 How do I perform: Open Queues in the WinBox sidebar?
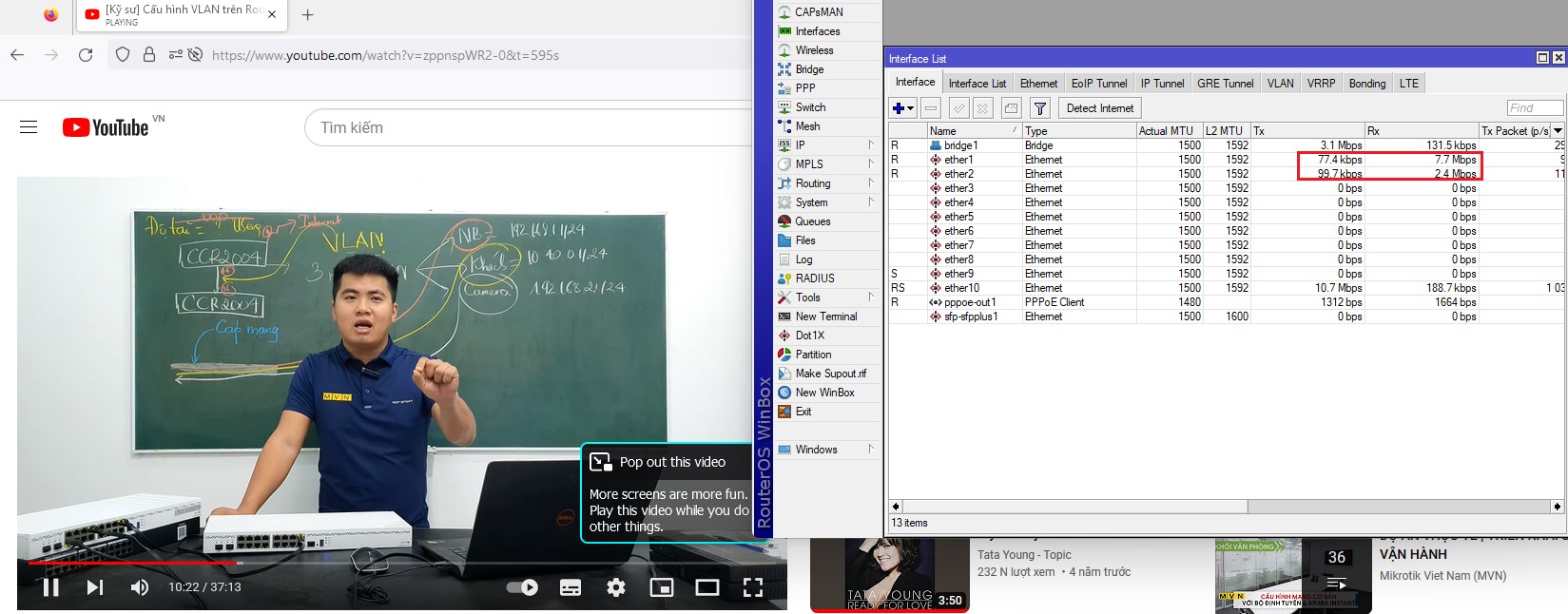pos(813,221)
